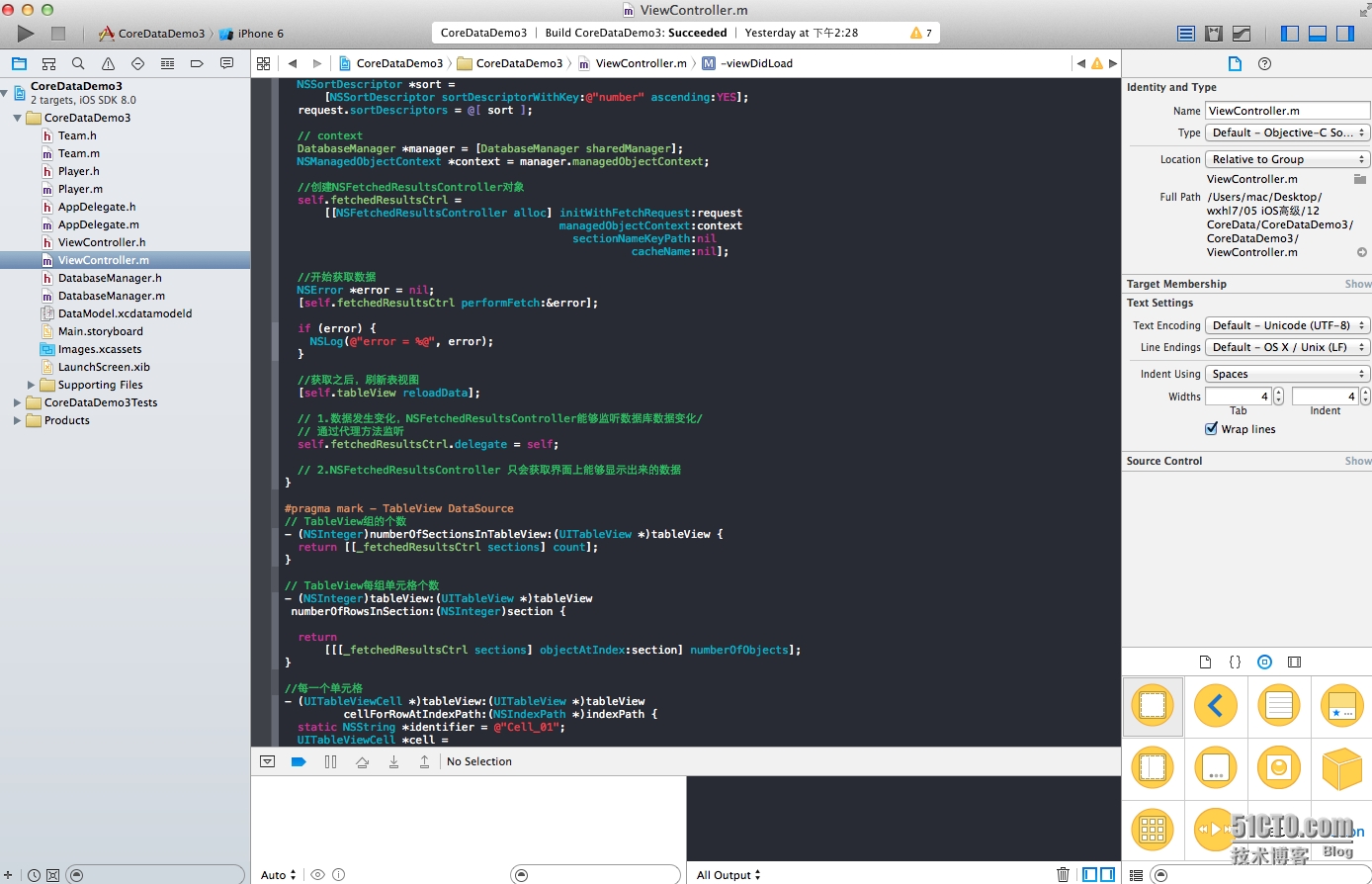Expand the Supporting Files folder
This screenshot has width=1372, height=884.
pos(31,385)
